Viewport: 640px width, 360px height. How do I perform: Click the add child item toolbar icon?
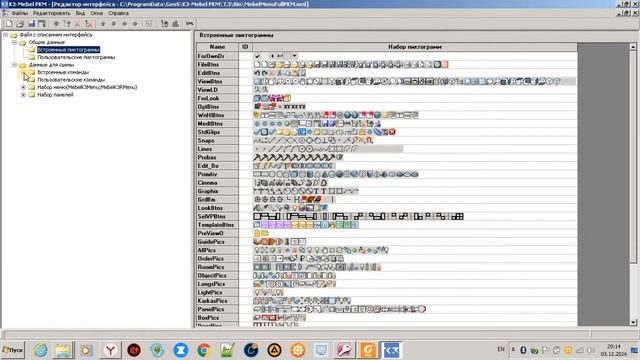click(67, 24)
